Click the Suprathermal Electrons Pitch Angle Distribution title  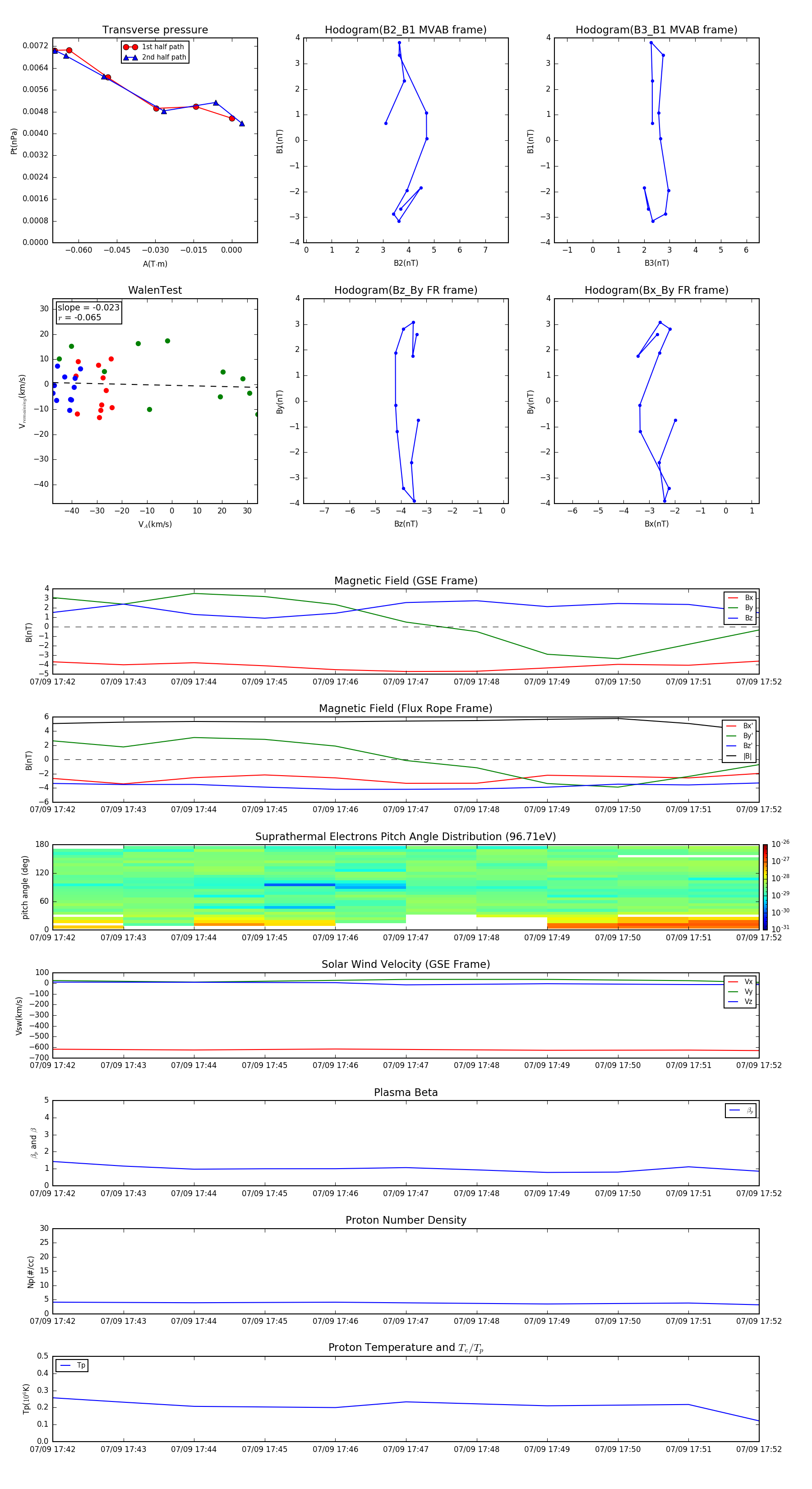(406, 837)
